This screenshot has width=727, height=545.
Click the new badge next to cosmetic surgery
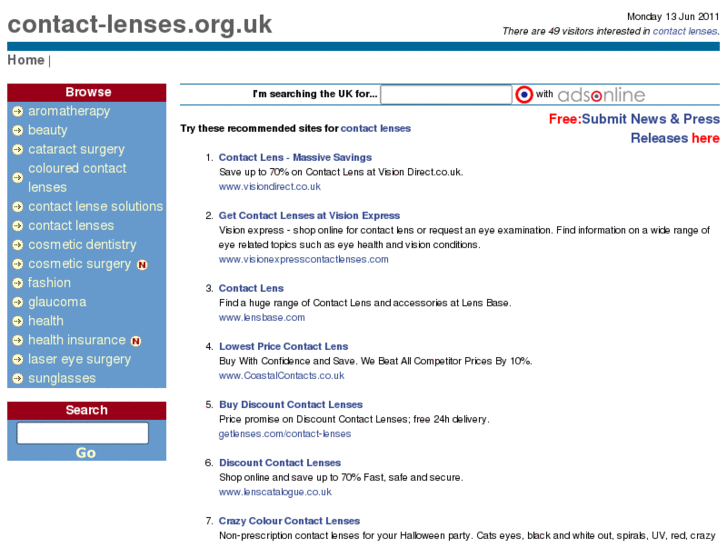[x=142, y=265]
